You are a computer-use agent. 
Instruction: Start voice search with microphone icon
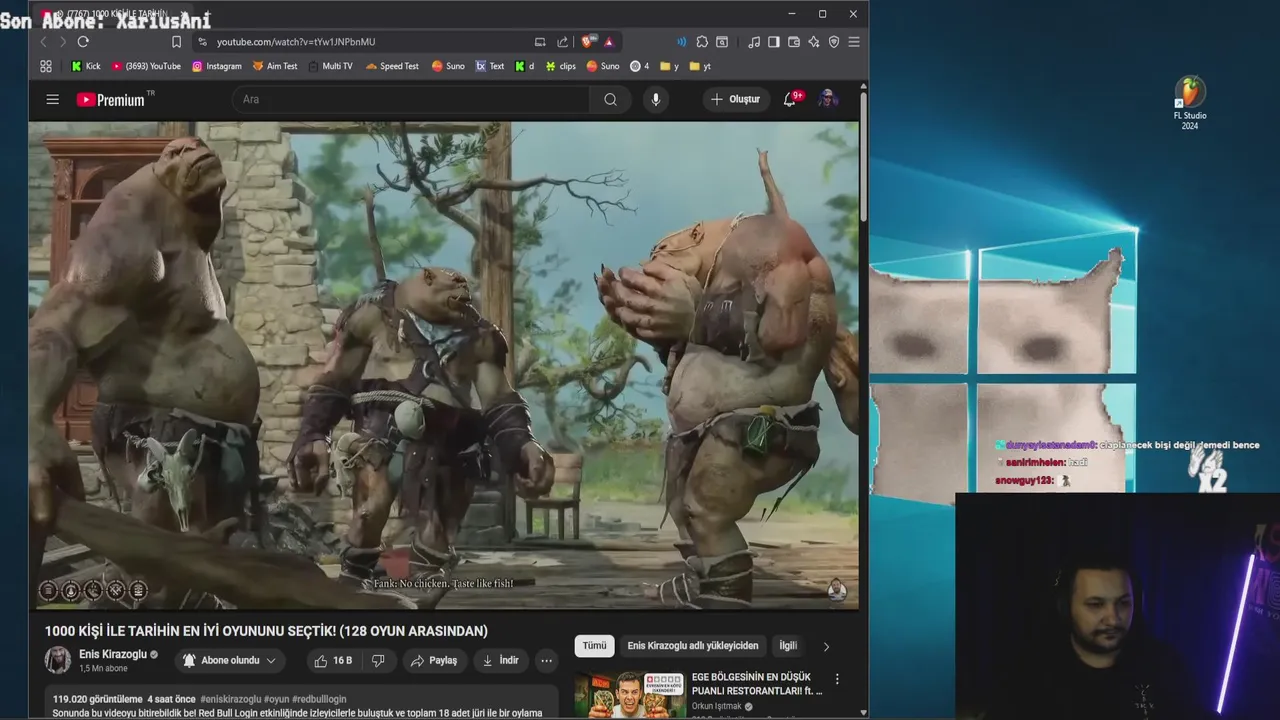click(x=656, y=99)
